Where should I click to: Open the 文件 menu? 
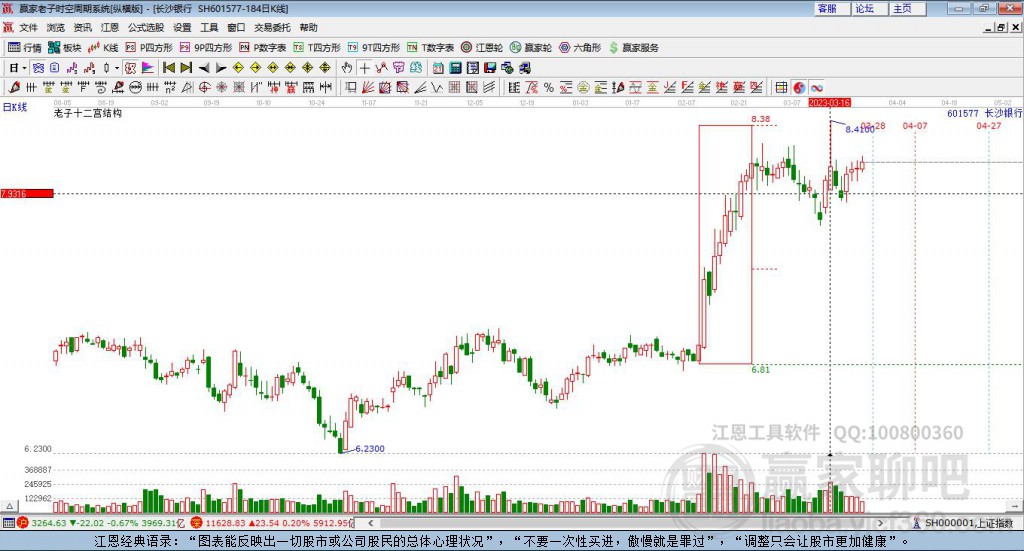pos(28,27)
